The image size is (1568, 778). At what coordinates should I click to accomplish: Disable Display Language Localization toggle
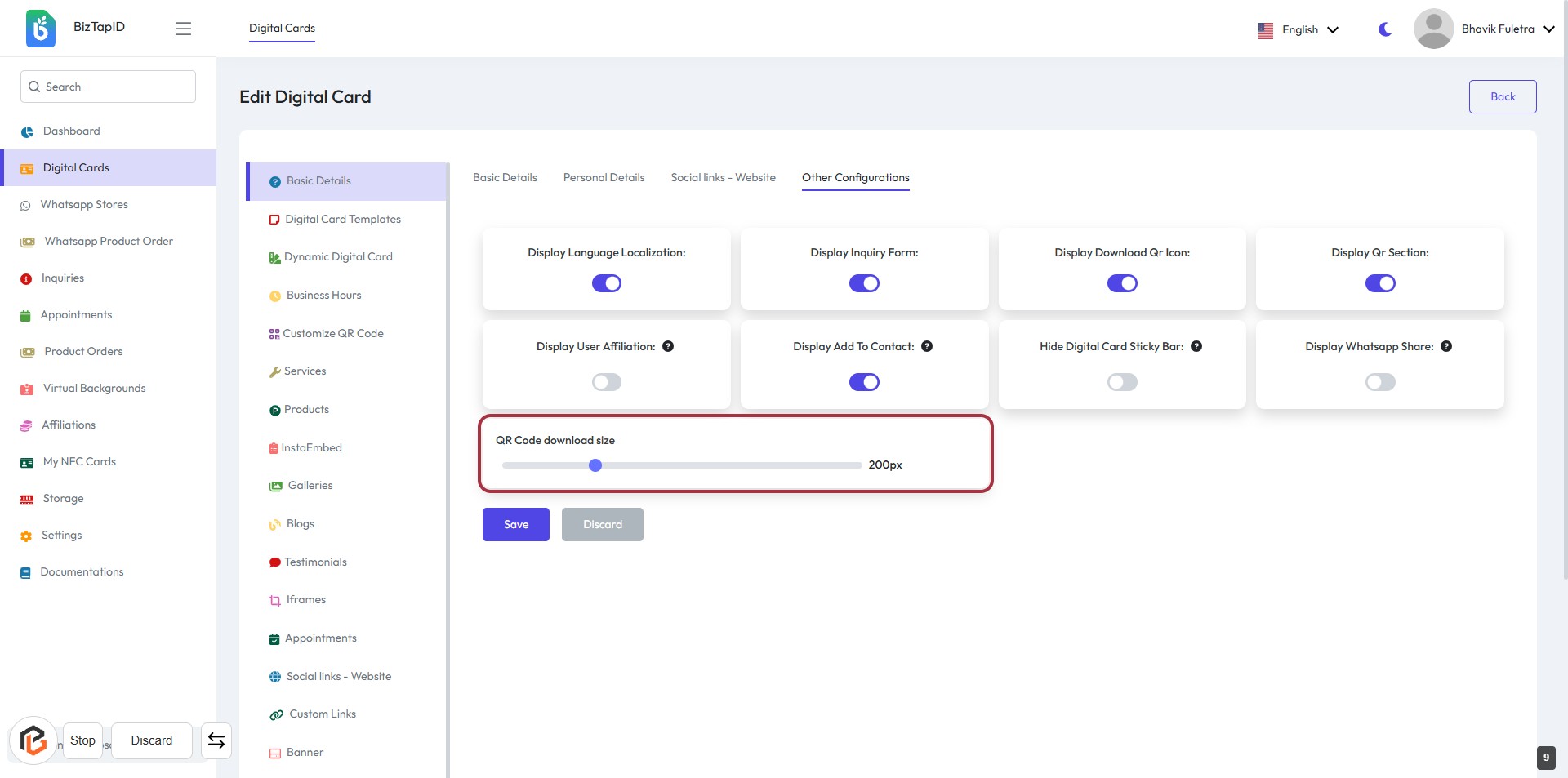pyautogui.click(x=606, y=283)
